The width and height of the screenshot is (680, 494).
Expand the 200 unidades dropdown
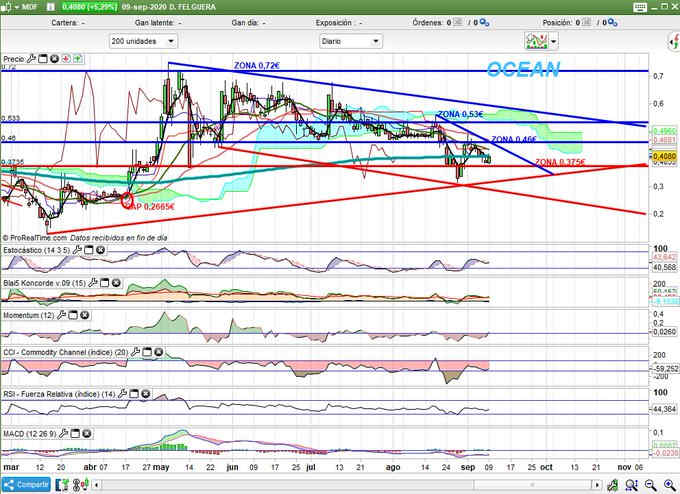[143, 41]
